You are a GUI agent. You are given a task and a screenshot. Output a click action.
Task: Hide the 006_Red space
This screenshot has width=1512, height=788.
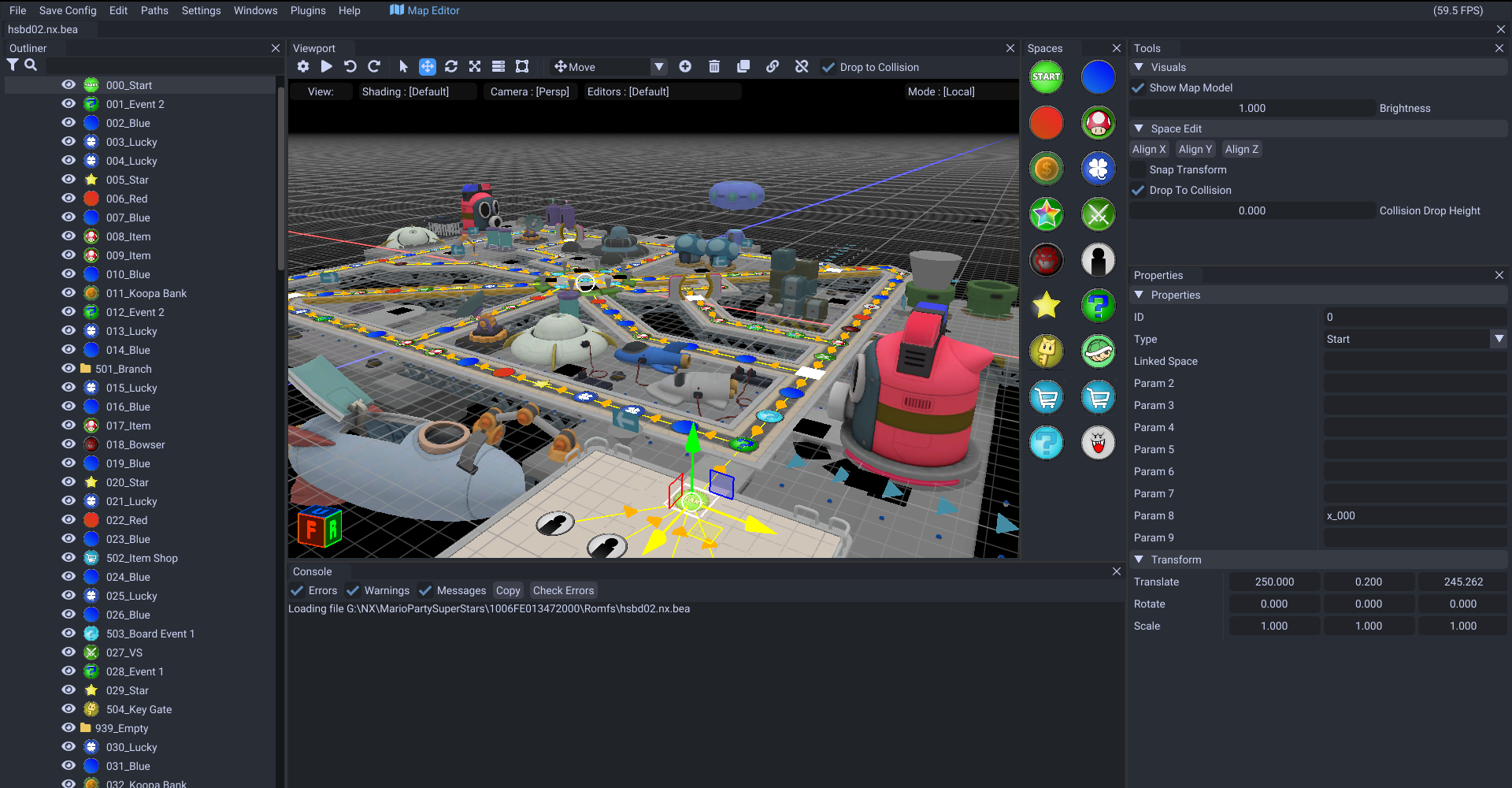point(69,199)
